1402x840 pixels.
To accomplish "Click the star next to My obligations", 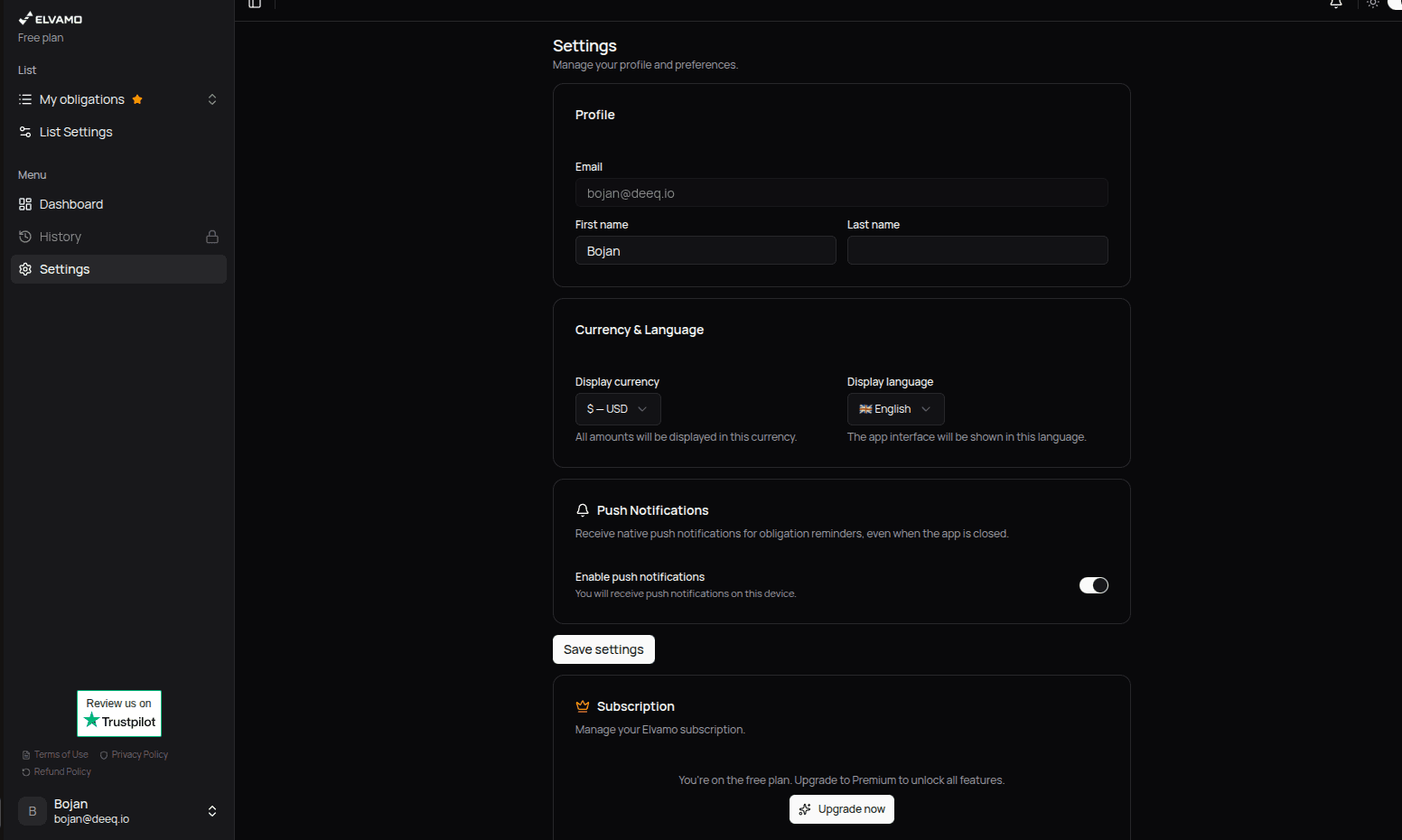I will pos(137,99).
